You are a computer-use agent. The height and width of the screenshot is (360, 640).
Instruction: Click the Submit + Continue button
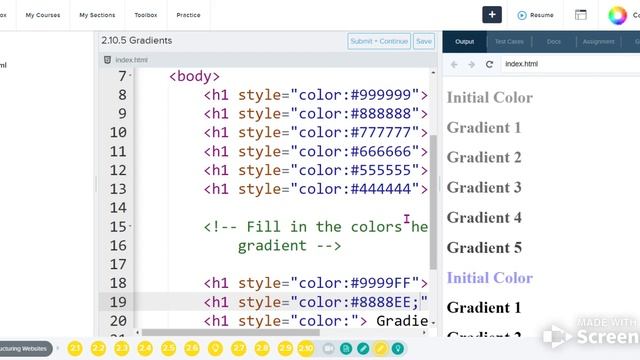tap(379, 41)
